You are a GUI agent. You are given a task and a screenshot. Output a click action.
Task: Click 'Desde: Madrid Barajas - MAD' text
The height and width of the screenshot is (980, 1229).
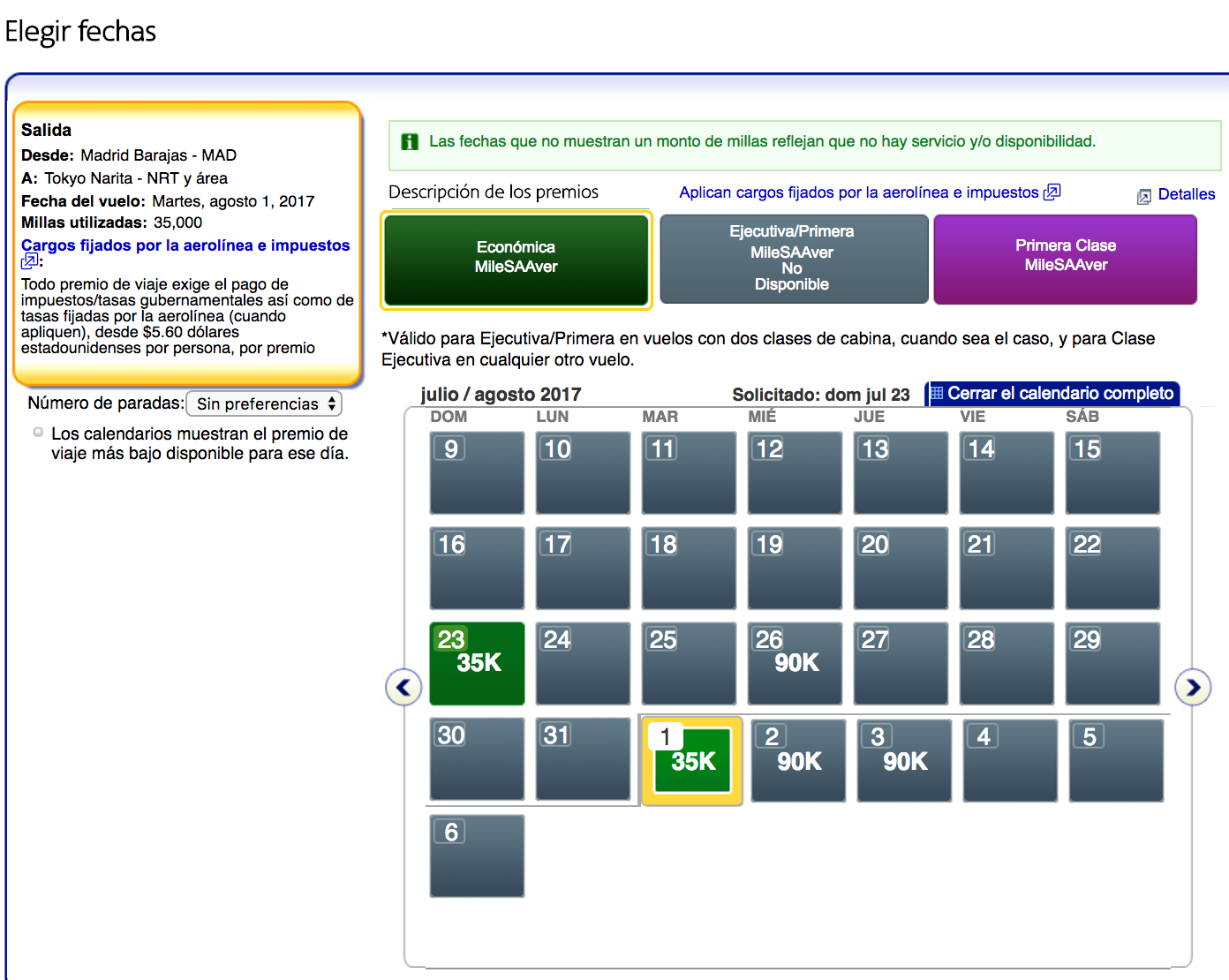(x=129, y=155)
